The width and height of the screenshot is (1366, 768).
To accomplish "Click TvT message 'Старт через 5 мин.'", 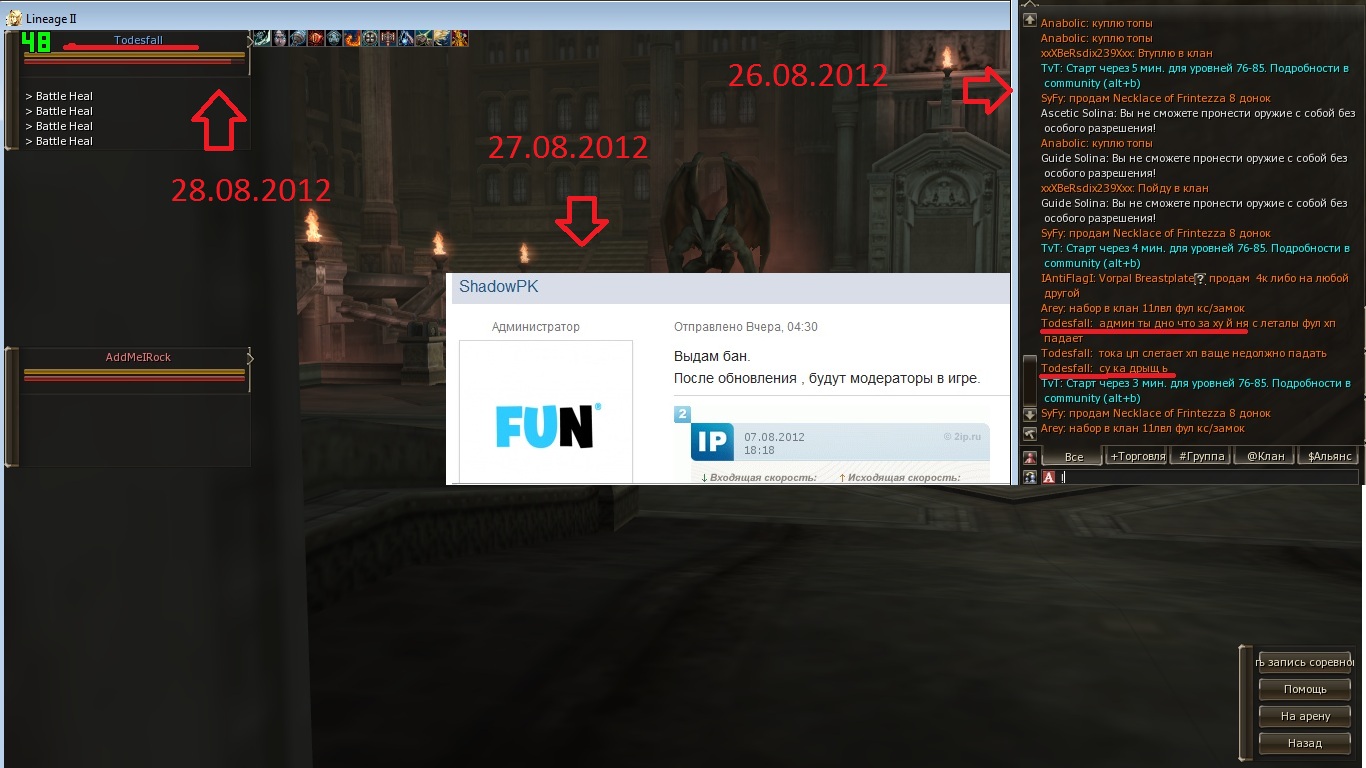I will [1195, 76].
